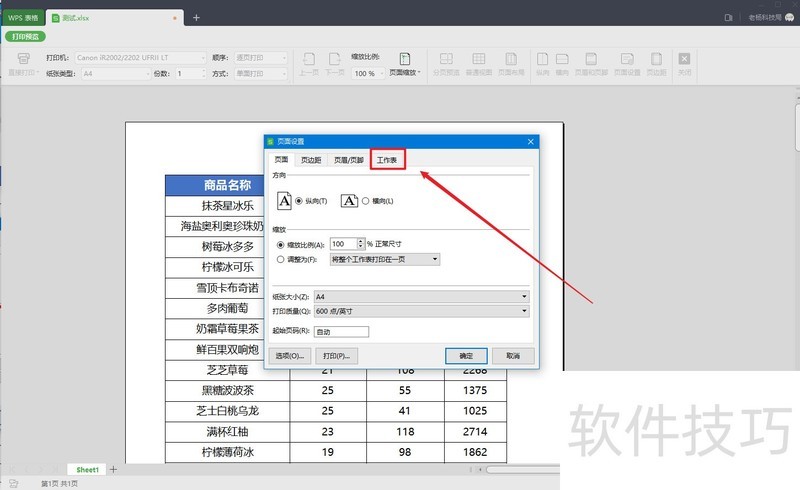The width and height of the screenshot is (800, 490).
Task: Click the 选项(O)... button
Action: click(x=289, y=356)
